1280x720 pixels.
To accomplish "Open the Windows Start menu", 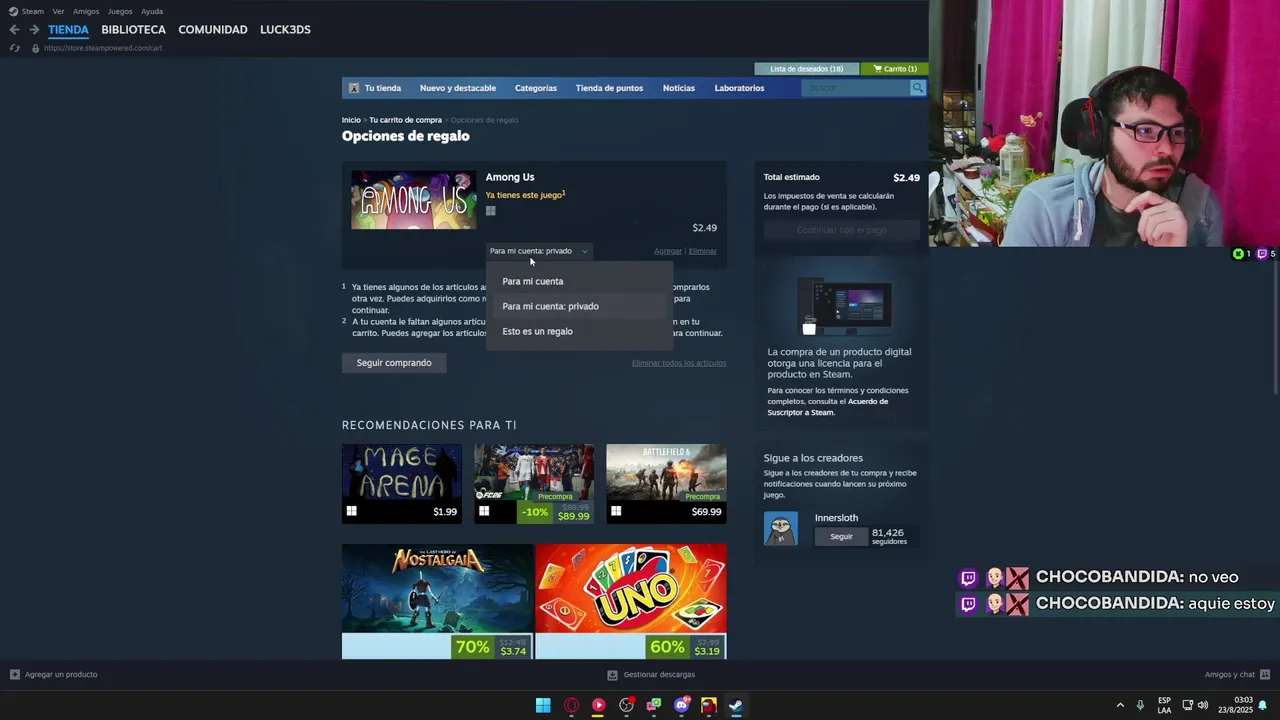I will (x=543, y=705).
